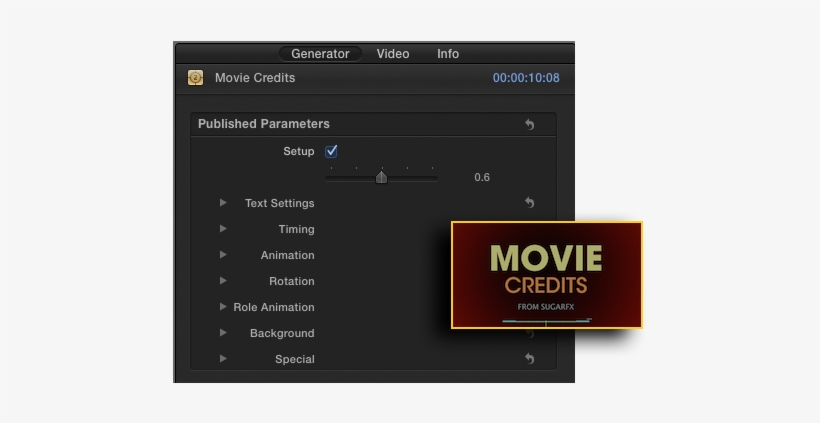Click the Text Settings label
Screen dimensions: 820x423
click(x=279, y=203)
